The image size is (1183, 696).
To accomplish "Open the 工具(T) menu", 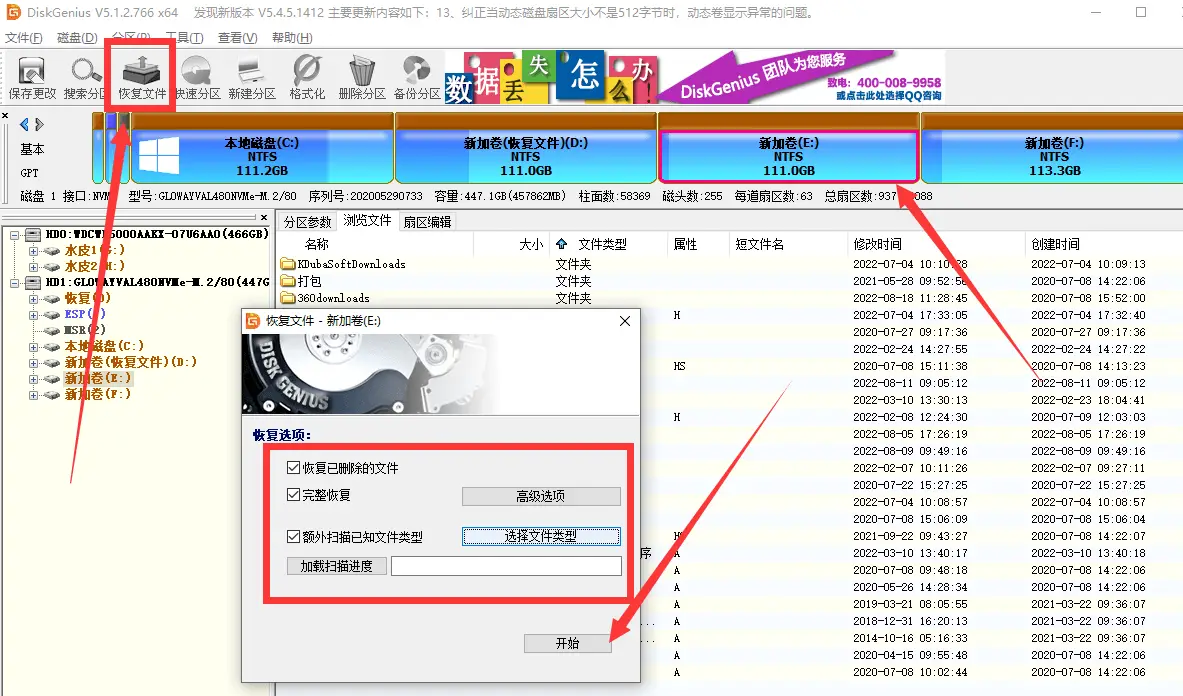I will point(184,38).
